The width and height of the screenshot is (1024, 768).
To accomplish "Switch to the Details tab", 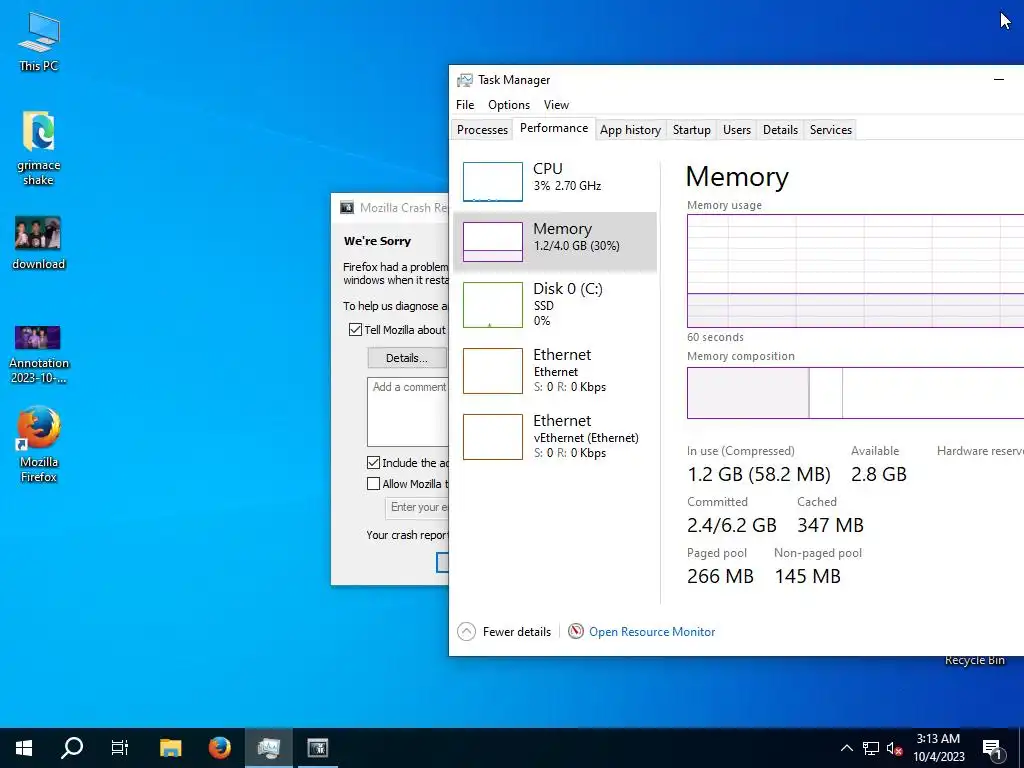I will [780, 129].
